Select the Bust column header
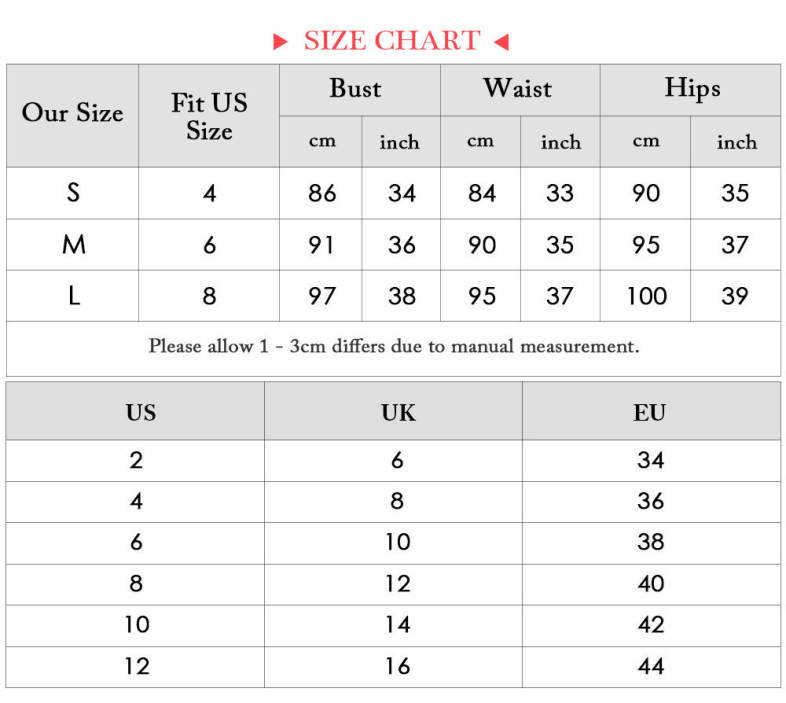The height and width of the screenshot is (703, 786). coord(355,89)
